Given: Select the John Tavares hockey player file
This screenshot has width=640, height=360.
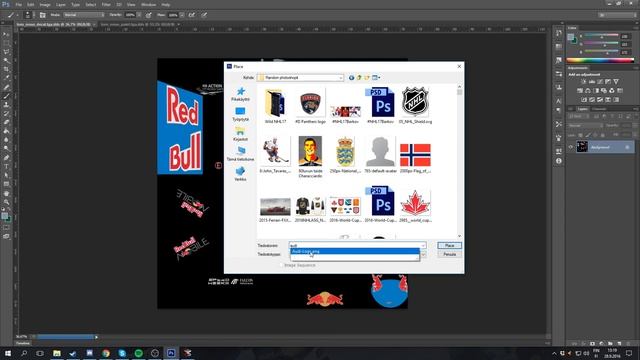Looking at the screenshot, I should tap(276, 154).
